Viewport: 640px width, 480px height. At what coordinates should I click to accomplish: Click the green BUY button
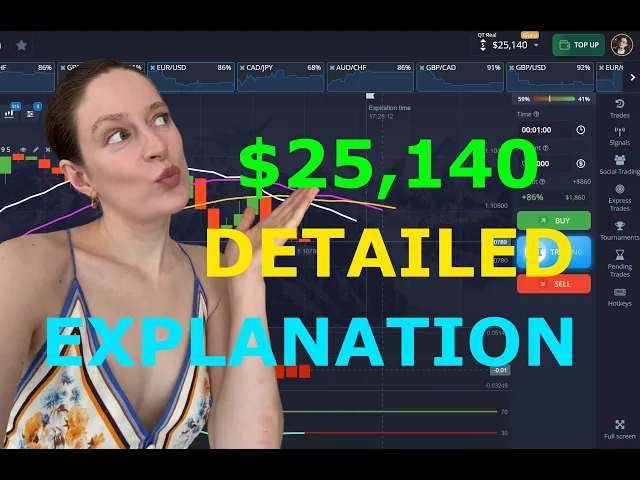(554, 221)
